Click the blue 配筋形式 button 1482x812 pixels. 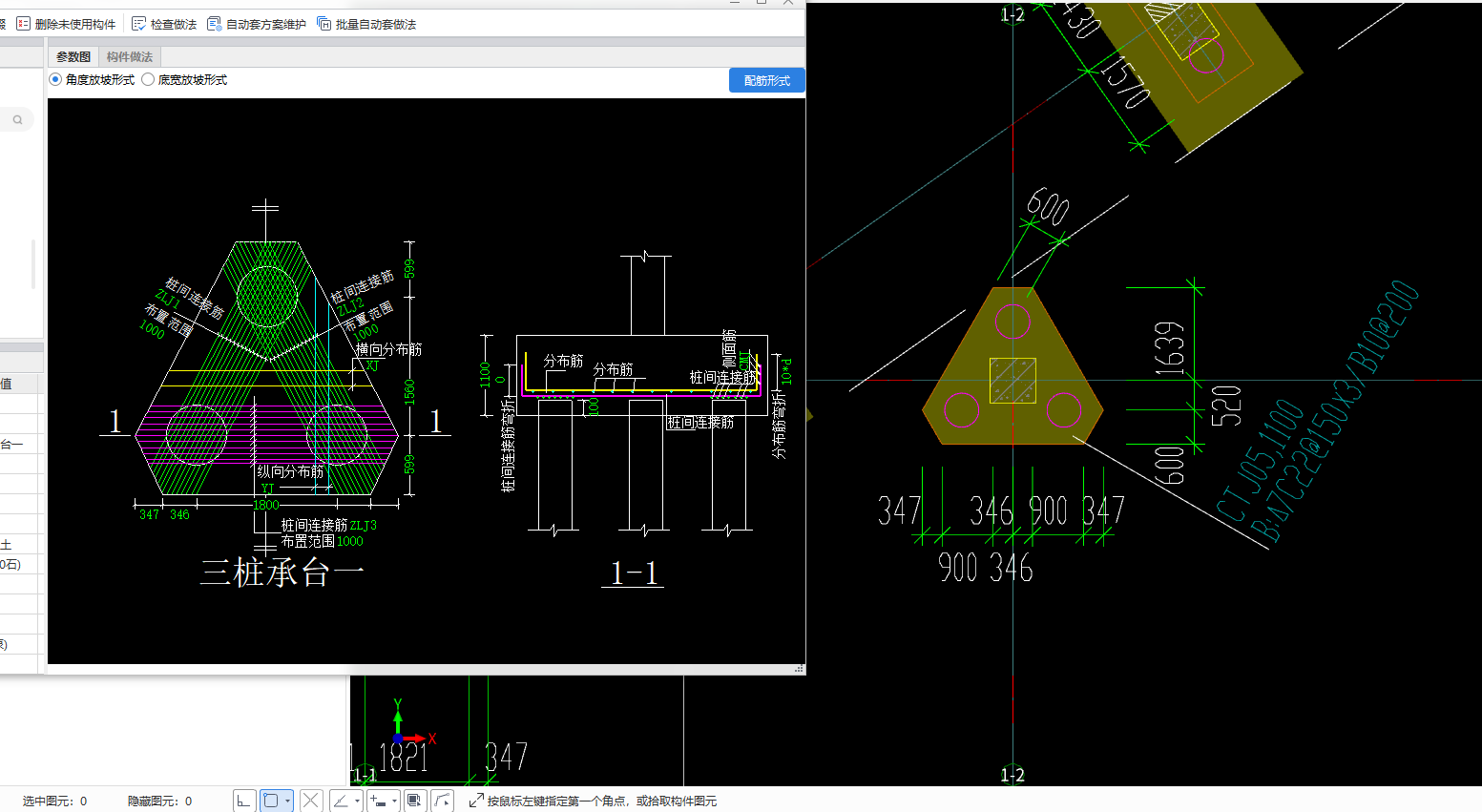pyautogui.click(x=767, y=81)
